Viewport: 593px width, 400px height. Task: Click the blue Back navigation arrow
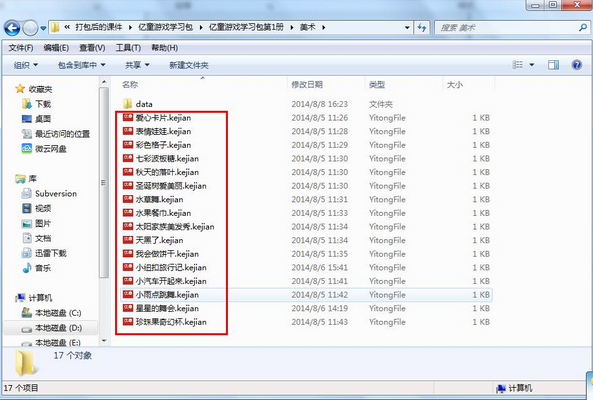tap(12, 28)
